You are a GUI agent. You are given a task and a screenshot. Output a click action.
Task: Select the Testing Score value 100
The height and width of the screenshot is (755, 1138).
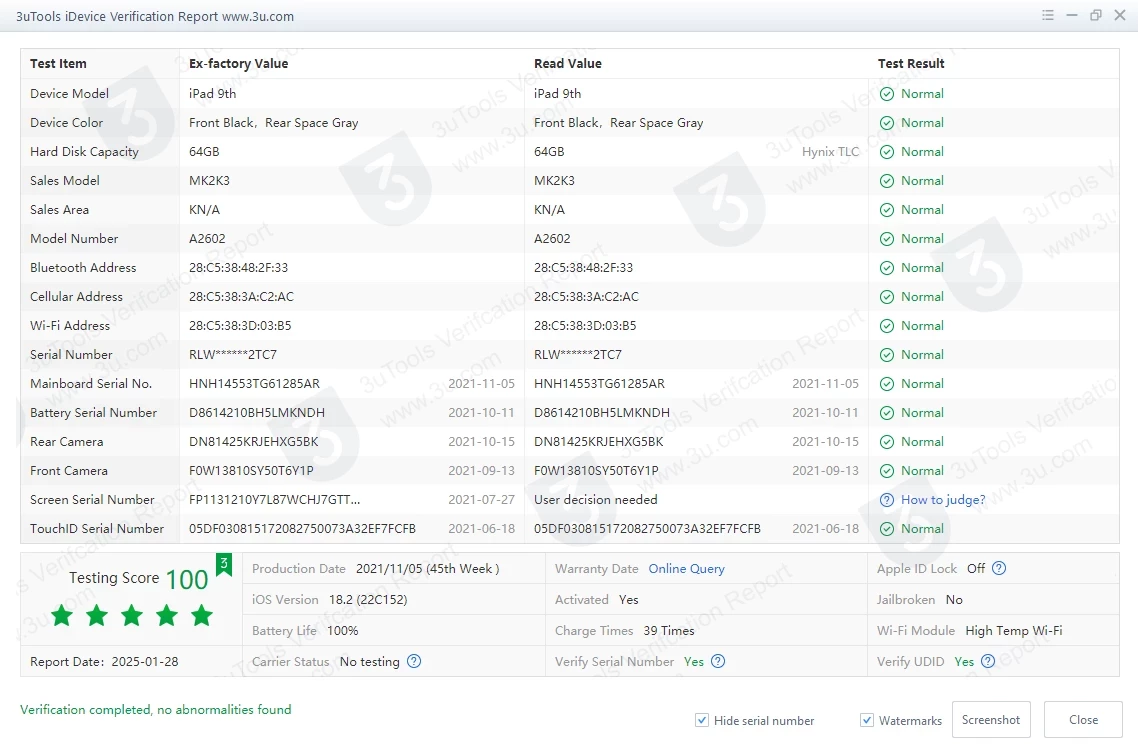pos(187,579)
